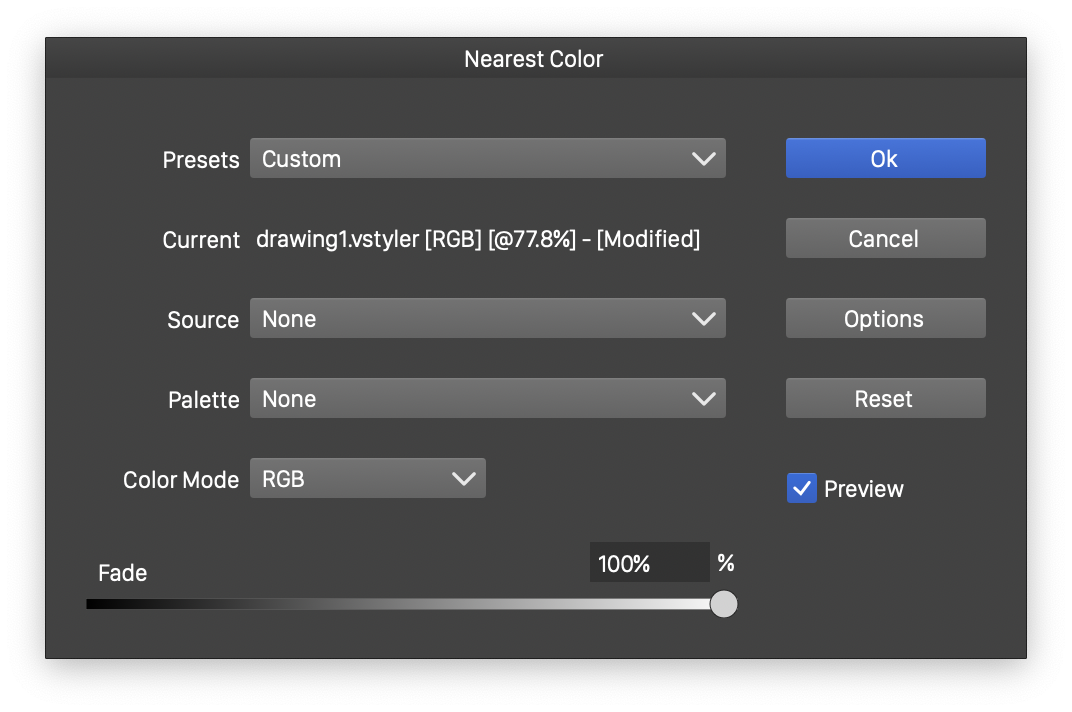Open the Options button
This screenshot has height=712, width=1072.
[x=885, y=319]
